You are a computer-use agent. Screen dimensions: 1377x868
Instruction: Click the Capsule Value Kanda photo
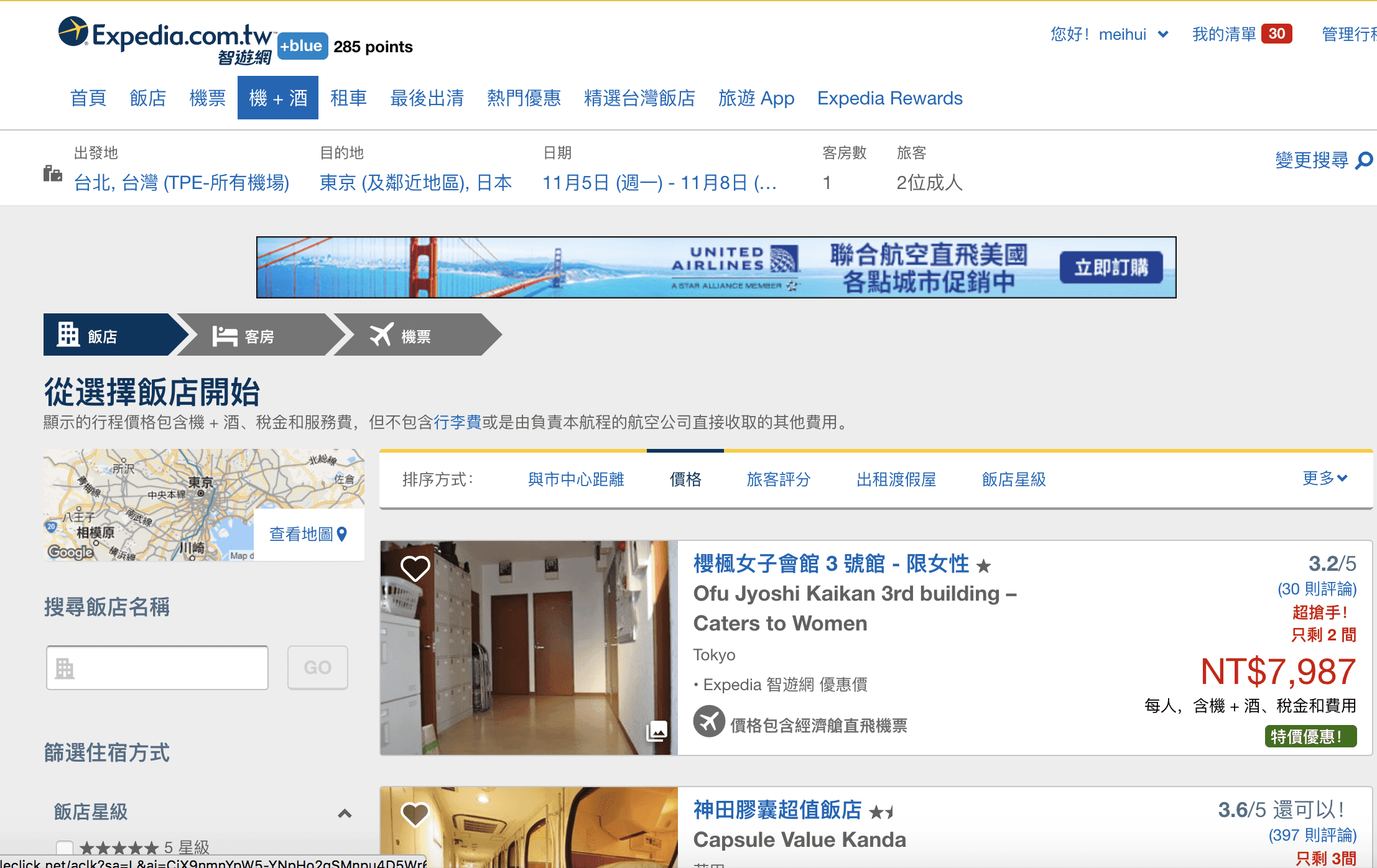click(x=529, y=827)
